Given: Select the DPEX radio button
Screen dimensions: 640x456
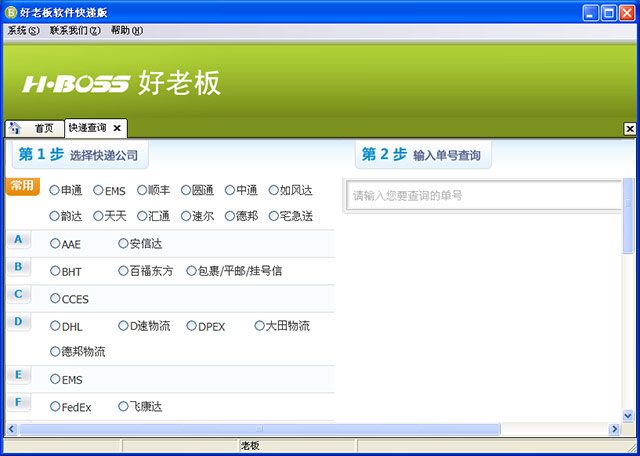Looking at the screenshot, I should click(191, 326).
